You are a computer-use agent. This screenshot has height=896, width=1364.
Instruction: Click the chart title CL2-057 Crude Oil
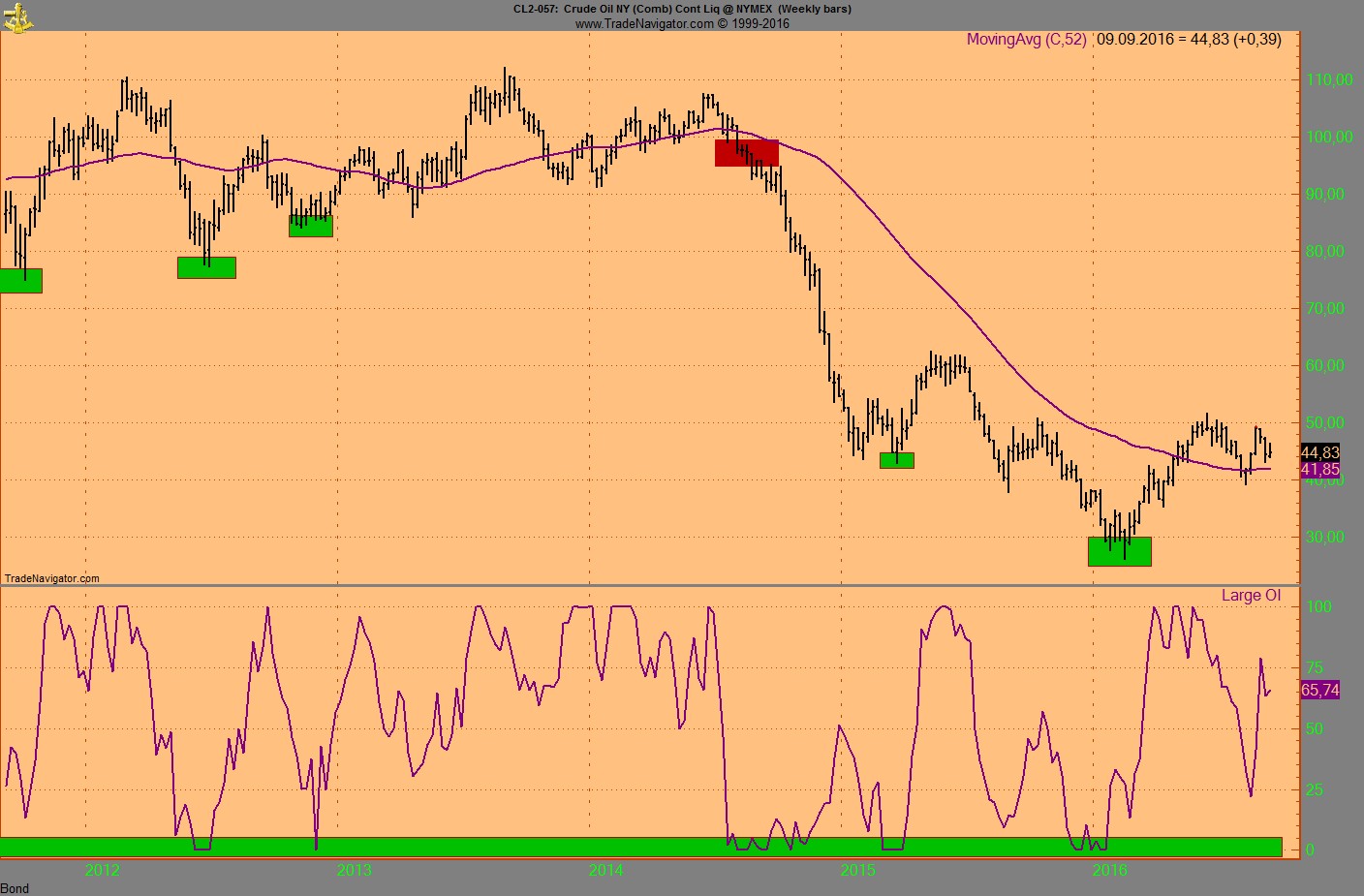(682, 9)
